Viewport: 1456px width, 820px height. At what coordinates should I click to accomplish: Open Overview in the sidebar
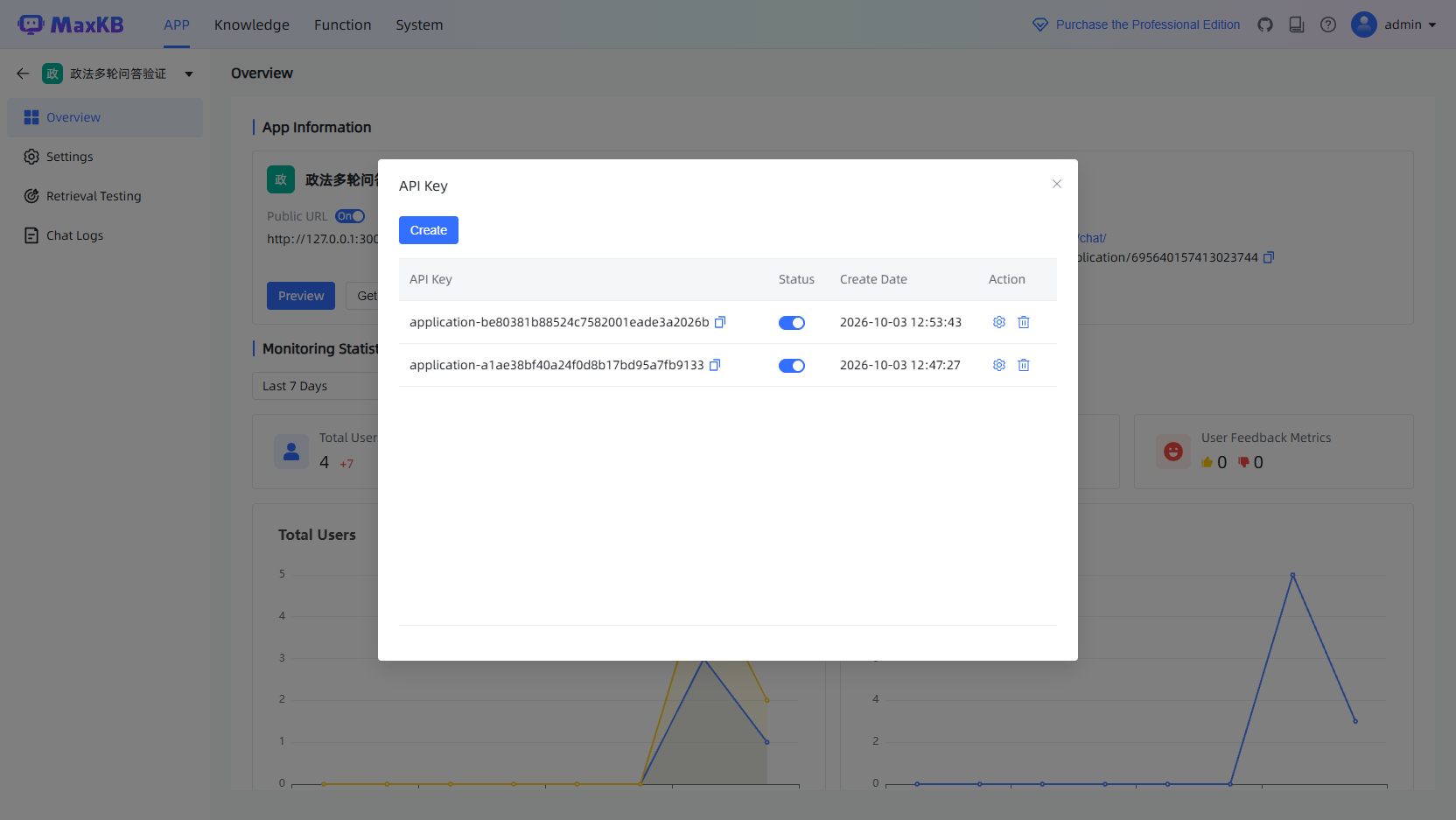(x=105, y=117)
